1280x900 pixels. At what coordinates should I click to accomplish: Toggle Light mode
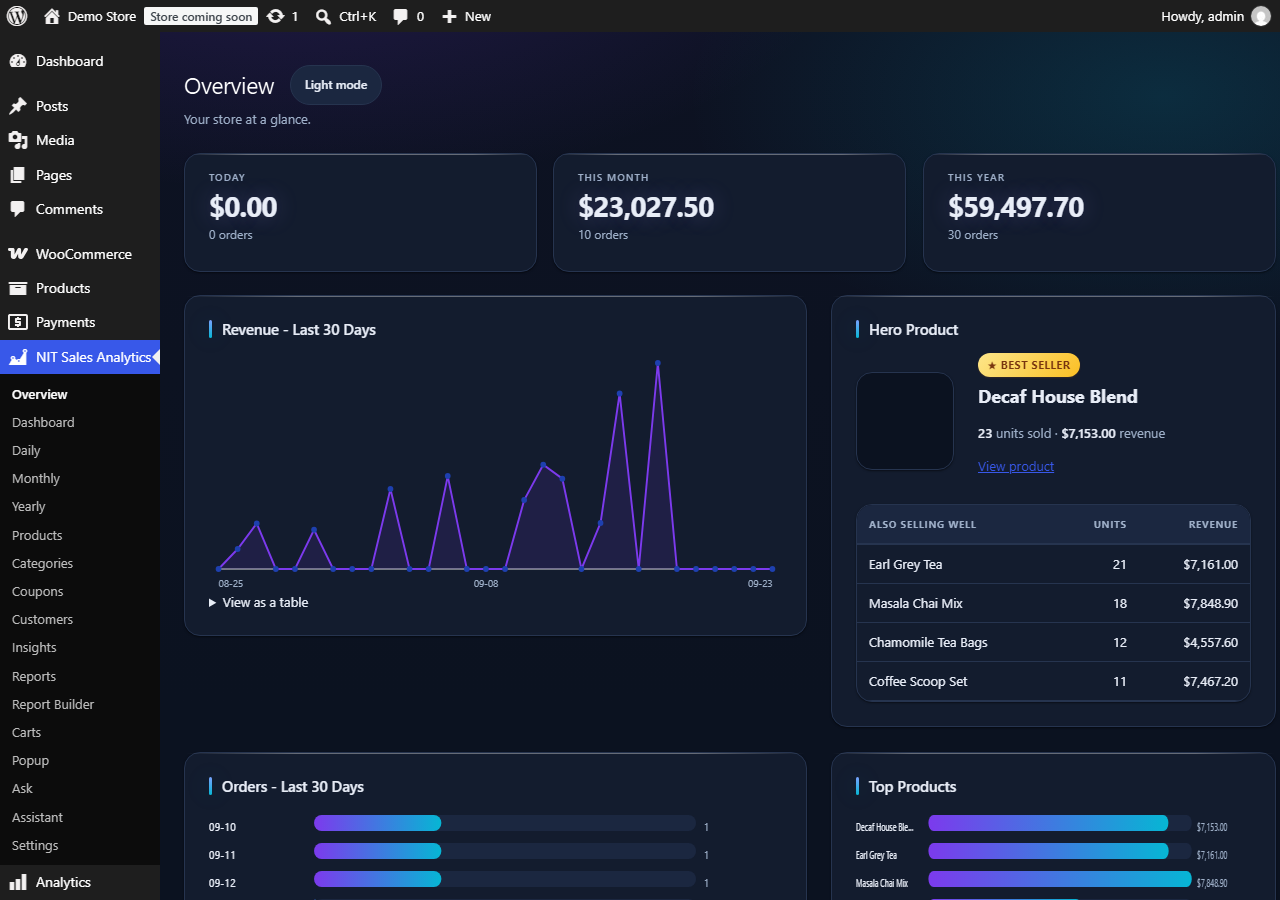[336, 85]
